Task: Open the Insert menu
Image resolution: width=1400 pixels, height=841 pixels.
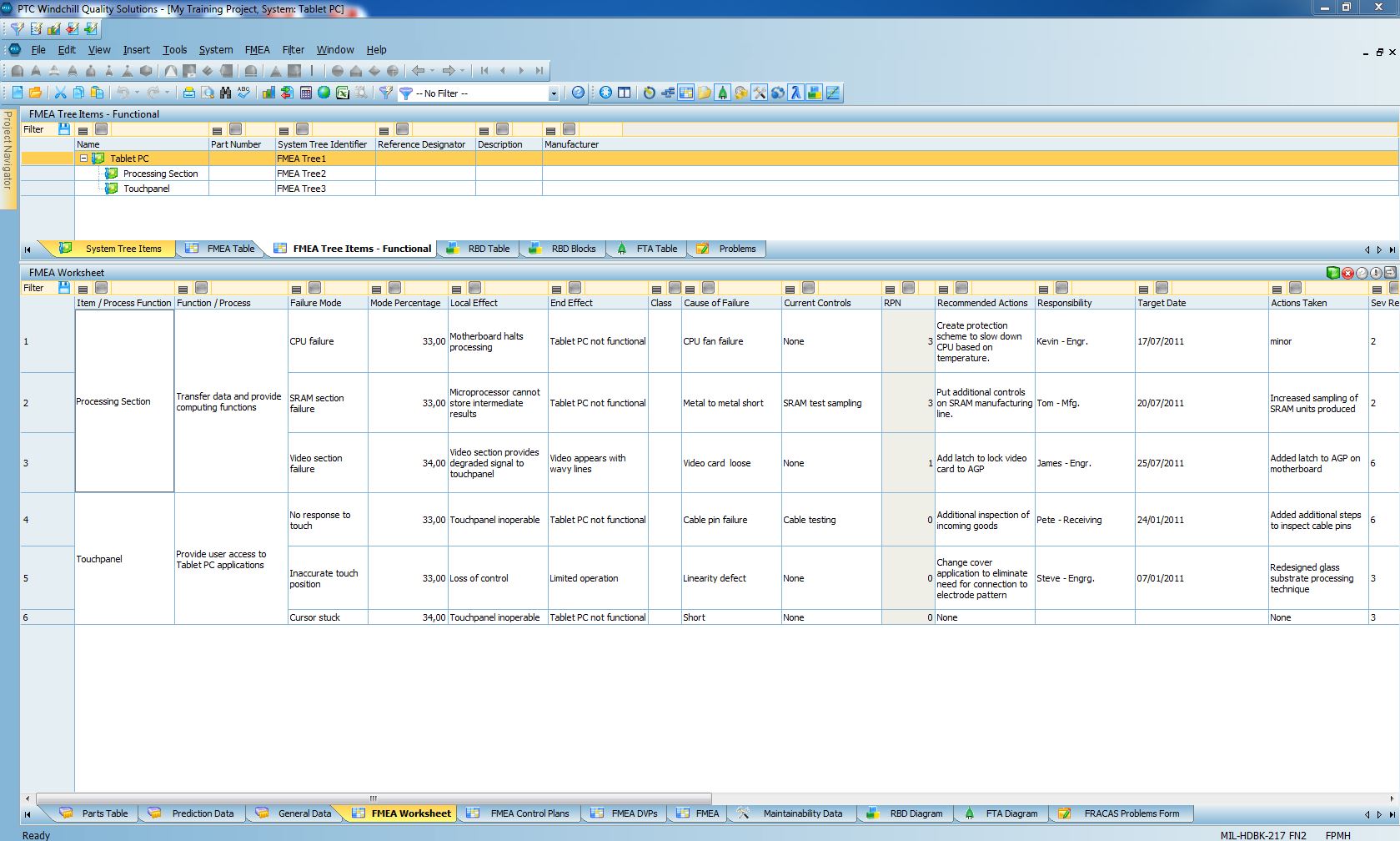Action: click(137, 50)
